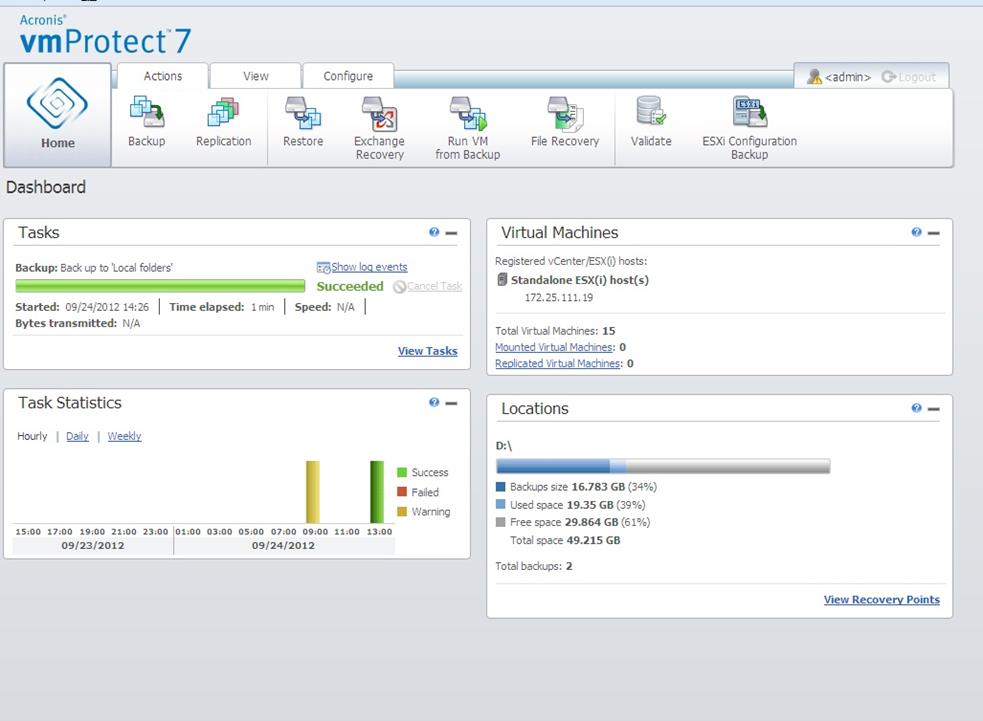Click the D:\ location label
The image size is (983, 721).
503,446
